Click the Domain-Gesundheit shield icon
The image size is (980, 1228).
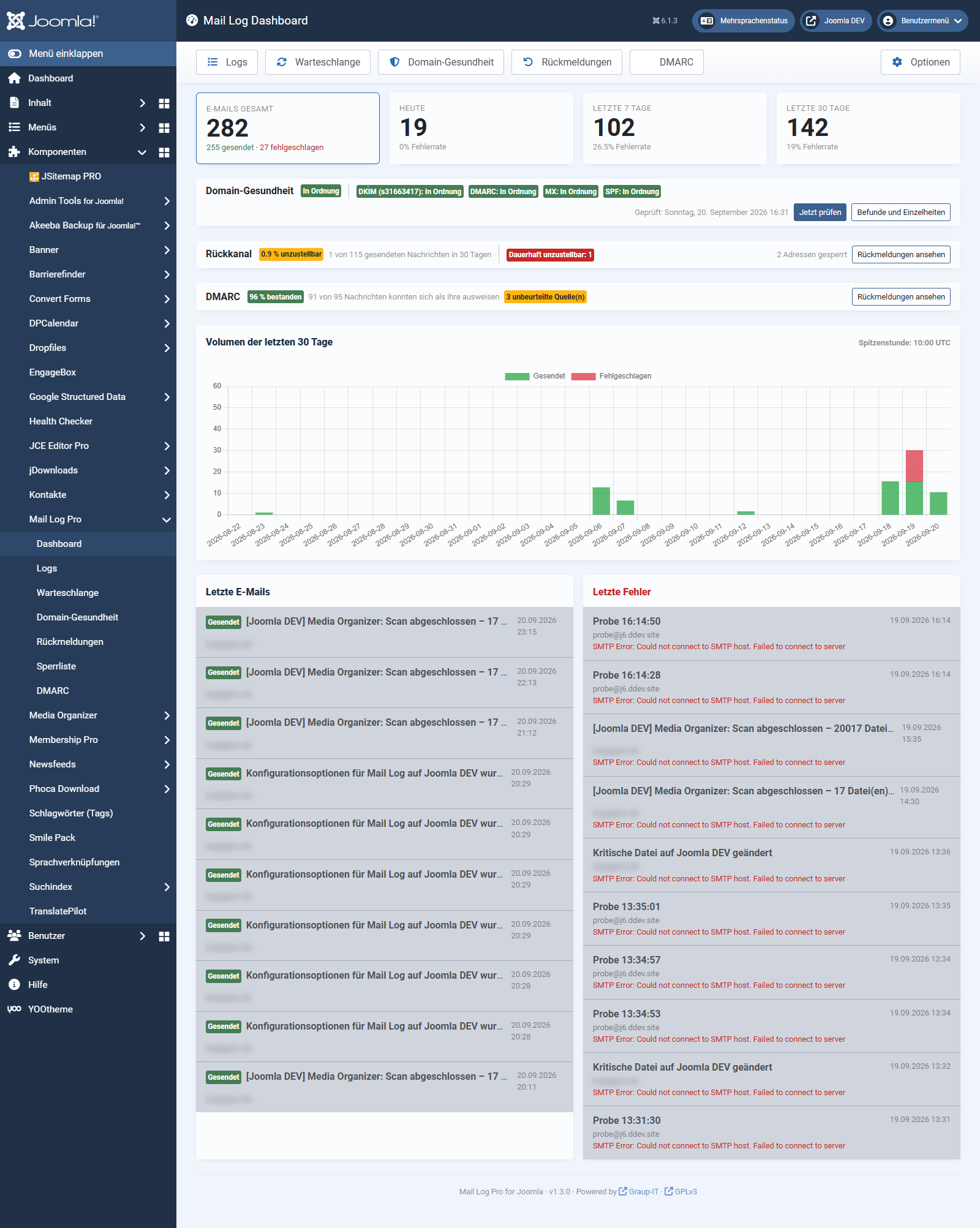tap(394, 62)
